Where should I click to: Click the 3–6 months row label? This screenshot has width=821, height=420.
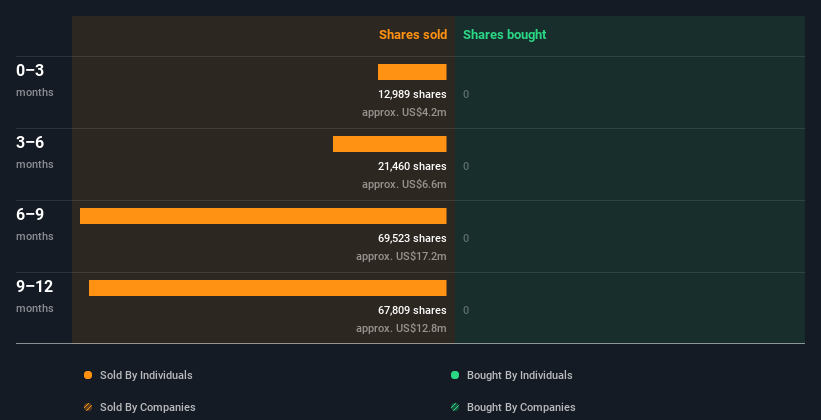35,152
